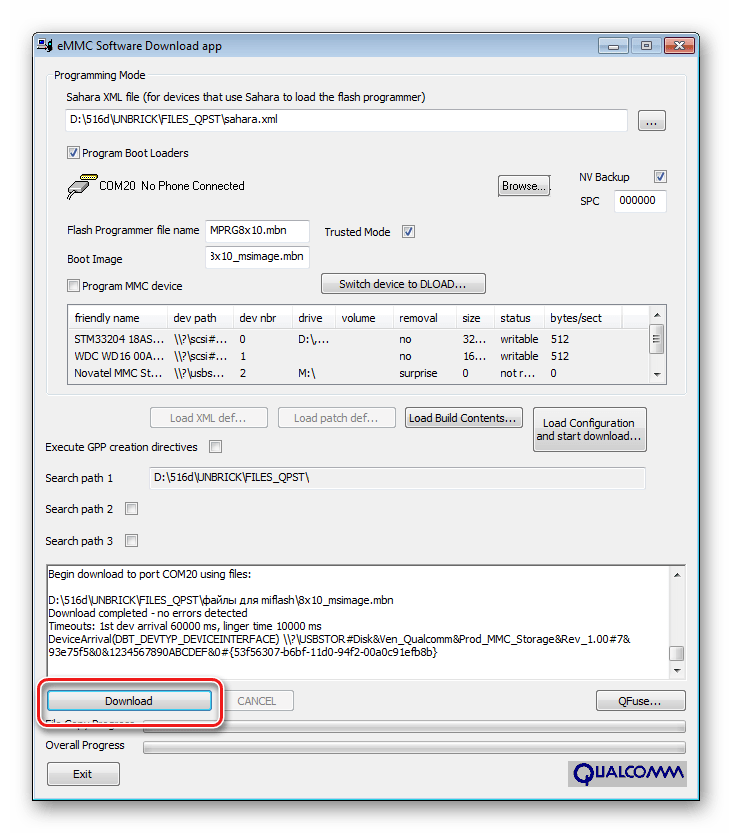
Task: Close the eMMC Software Download window
Action: click(x=679, y=46)
